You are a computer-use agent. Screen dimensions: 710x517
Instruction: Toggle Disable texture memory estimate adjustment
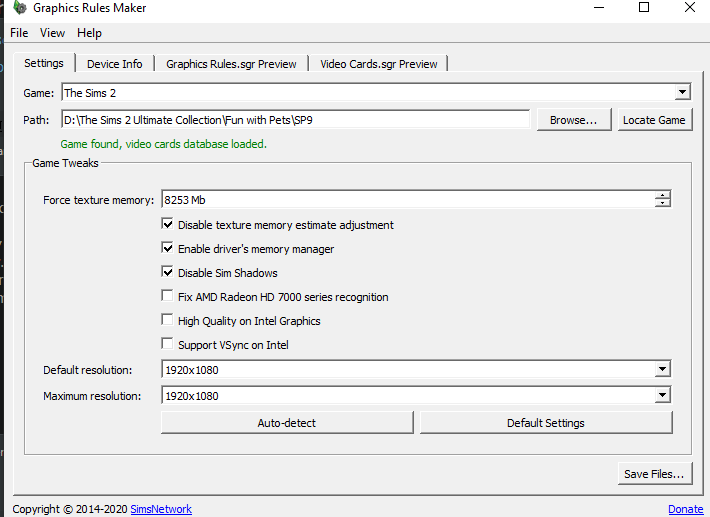[x=168, y=225]
